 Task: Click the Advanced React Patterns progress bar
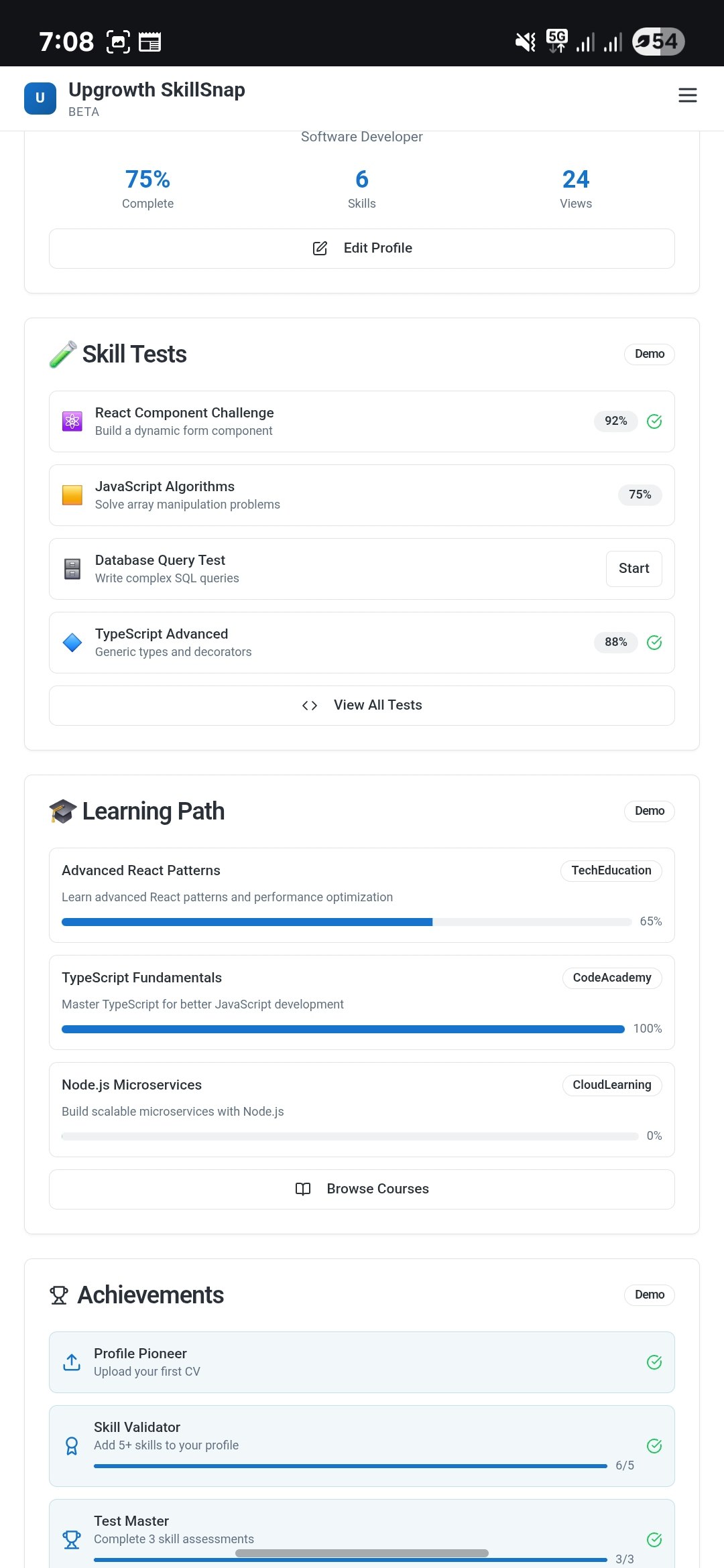(x=347, y=922)
